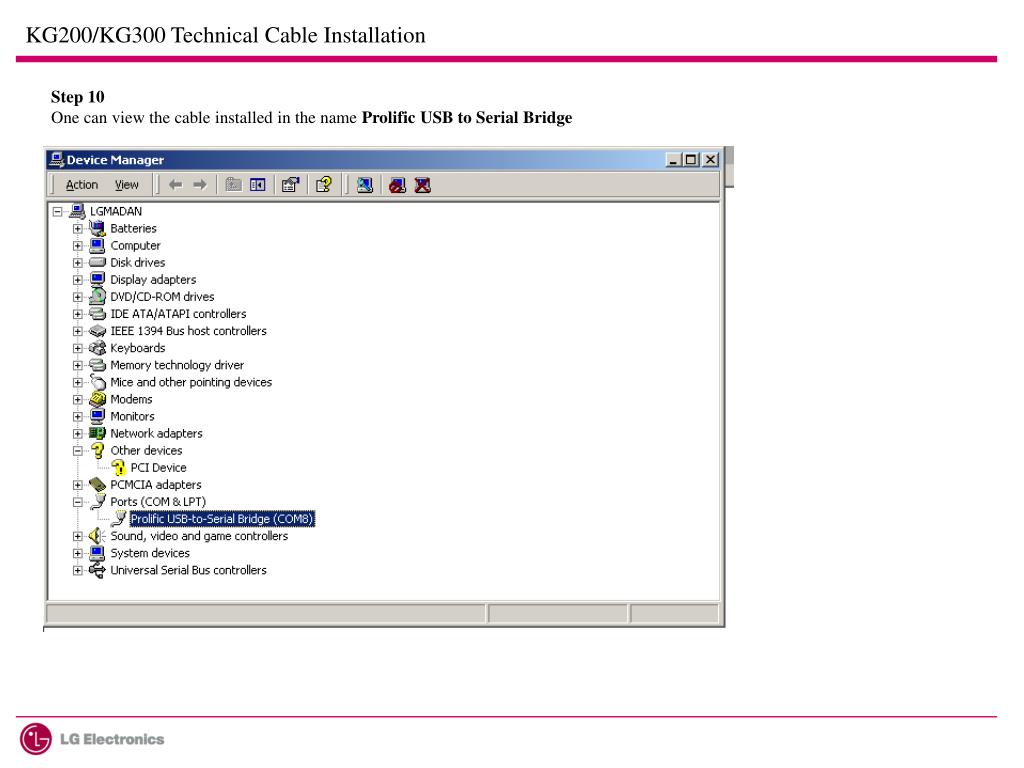Image resolution: width=1024 pixels, height=768 pixels.
Task: Click the Other devices question mark icon
Action: click(x=97, y=451)
